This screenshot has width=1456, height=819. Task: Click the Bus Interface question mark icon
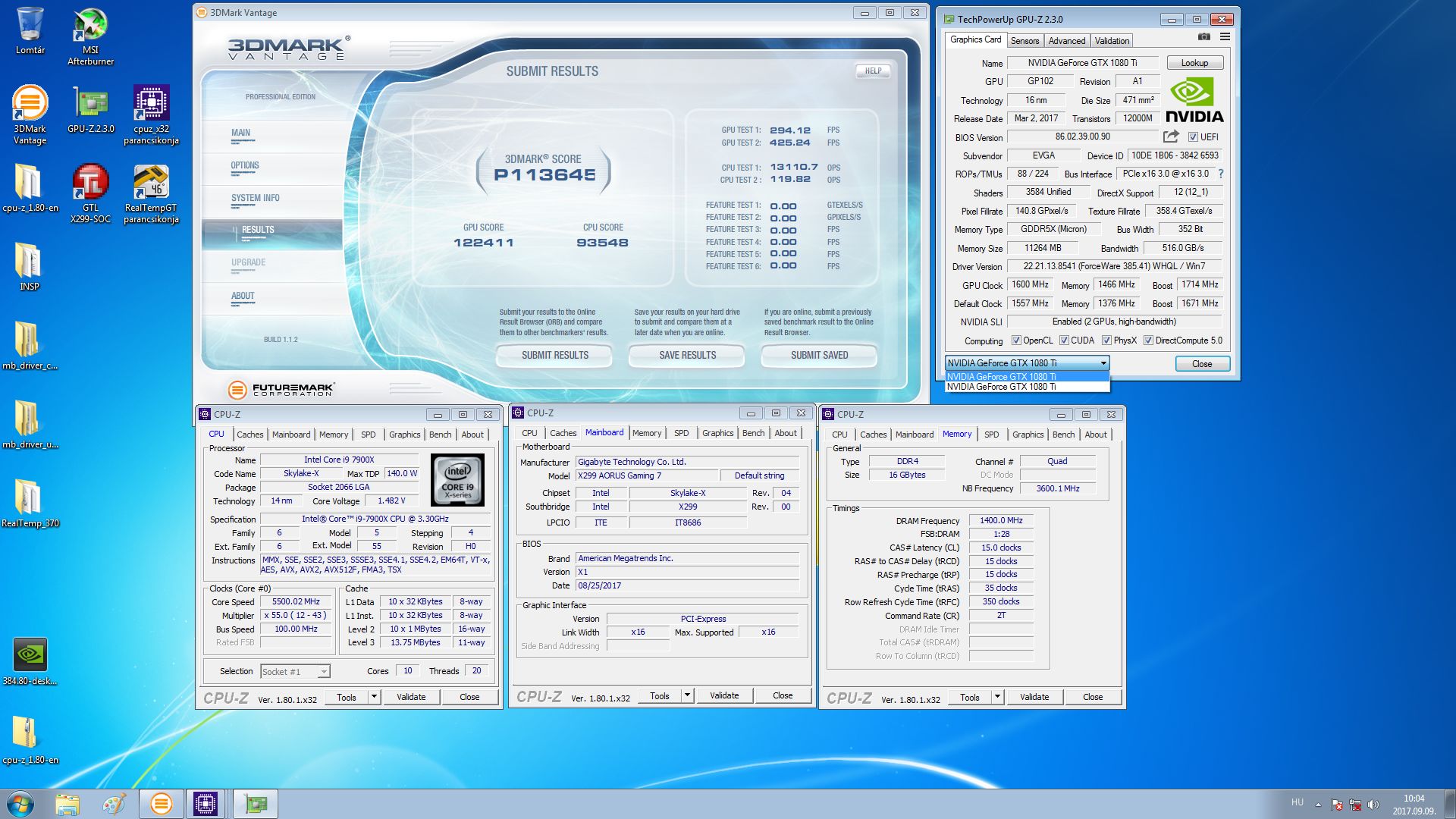point(1221,174)
